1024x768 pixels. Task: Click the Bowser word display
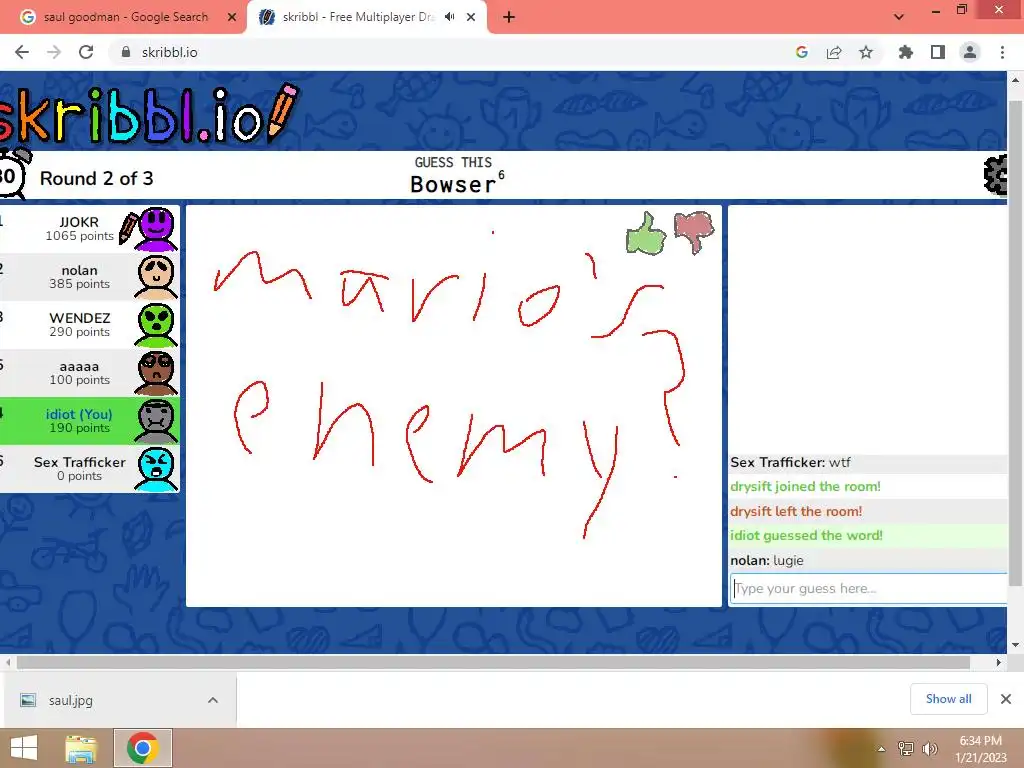453,185
